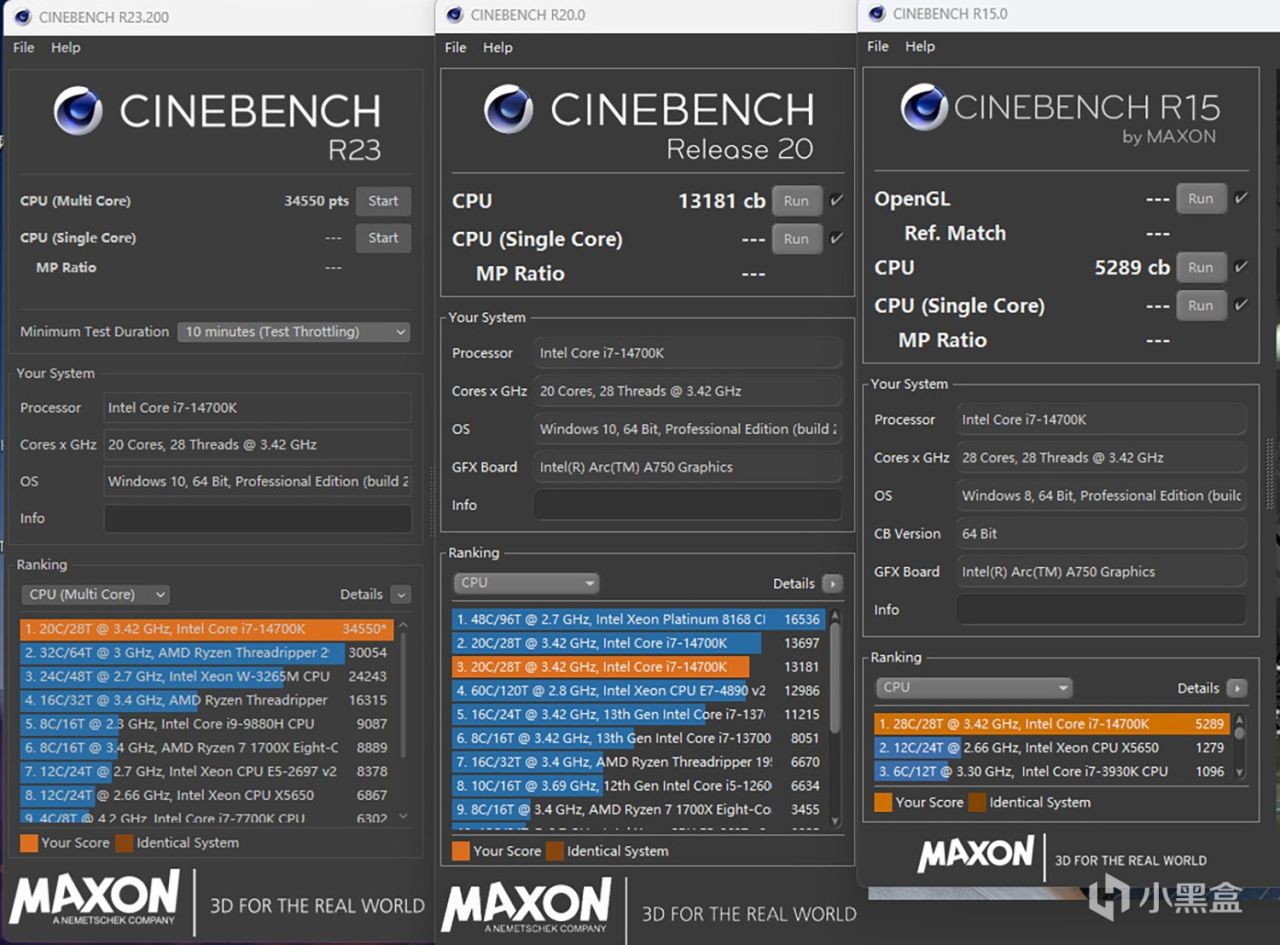The image size is (1280, 945).
Task: Select the Xeon E5-2697 v2 row in R23
Action: pos(207,771)
